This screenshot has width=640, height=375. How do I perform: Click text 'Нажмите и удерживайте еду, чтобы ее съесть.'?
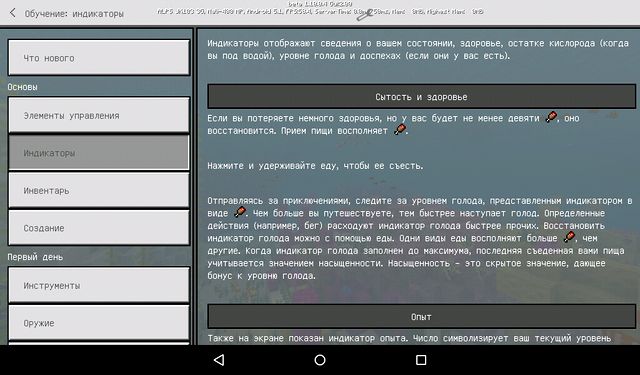315,166
